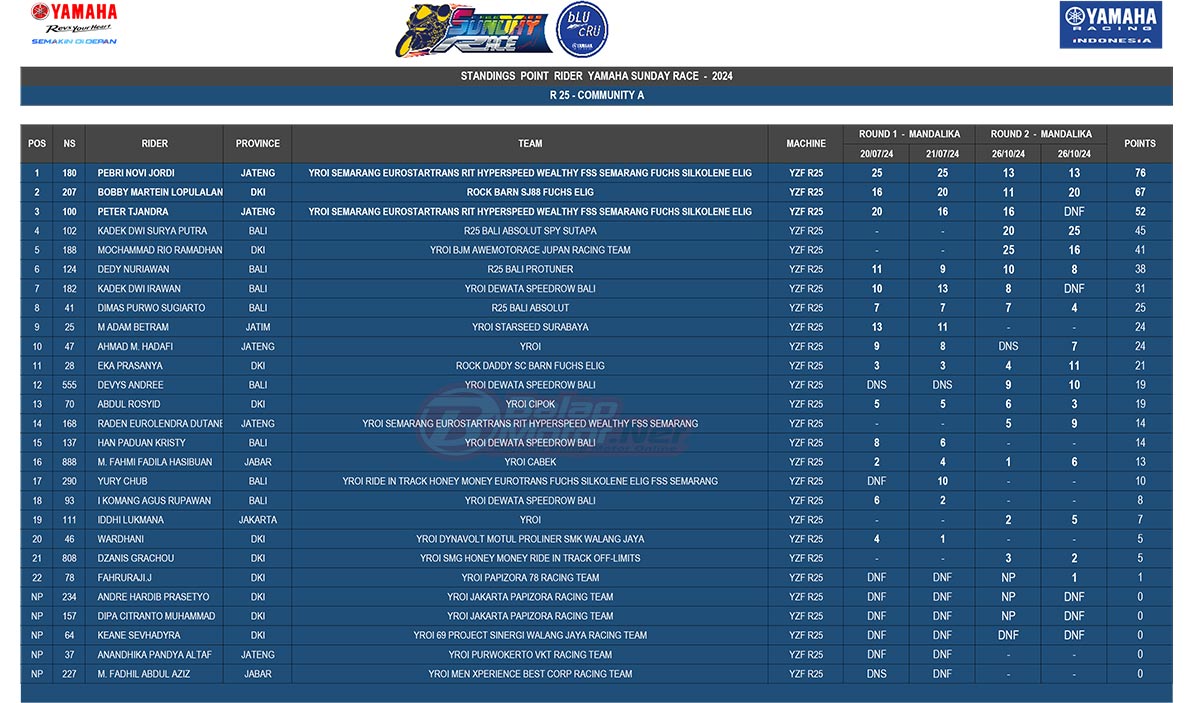Click JAKARTA province cell

coord(257,520)
